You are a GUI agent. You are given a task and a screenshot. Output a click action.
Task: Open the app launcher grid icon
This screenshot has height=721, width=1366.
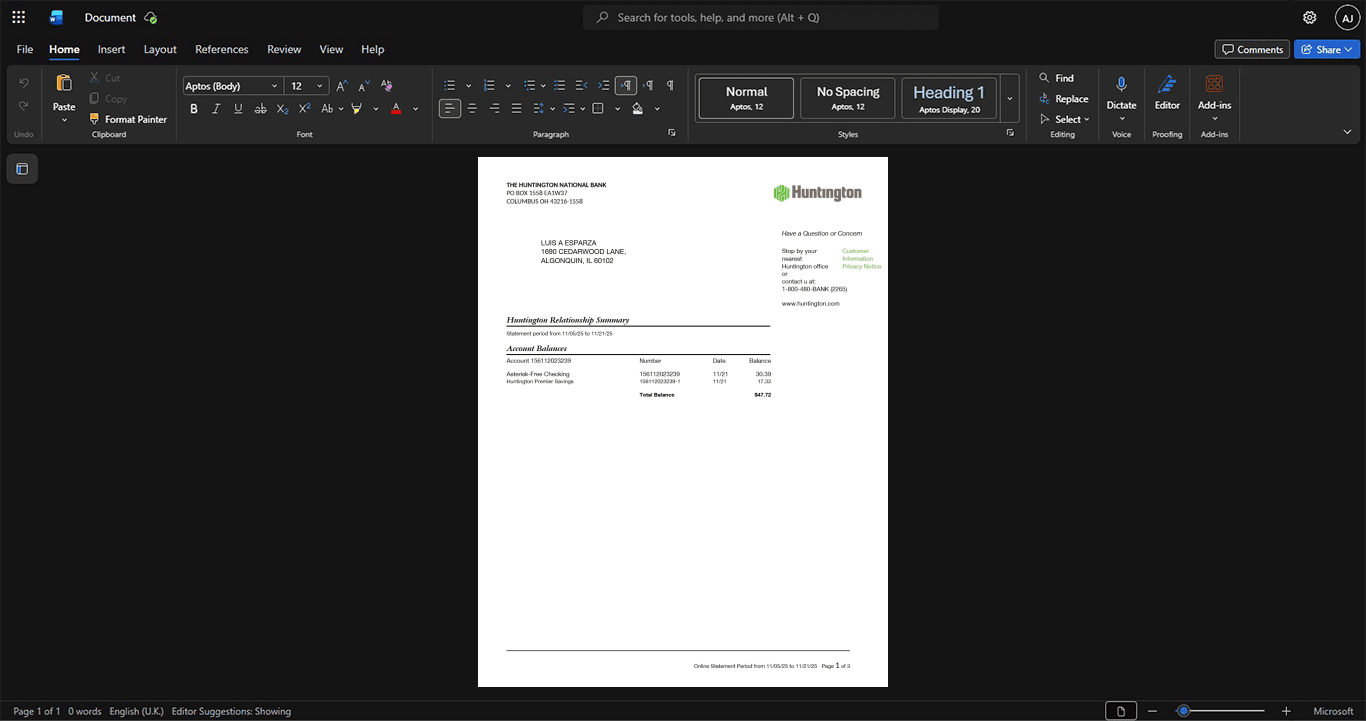pos(18,17)
